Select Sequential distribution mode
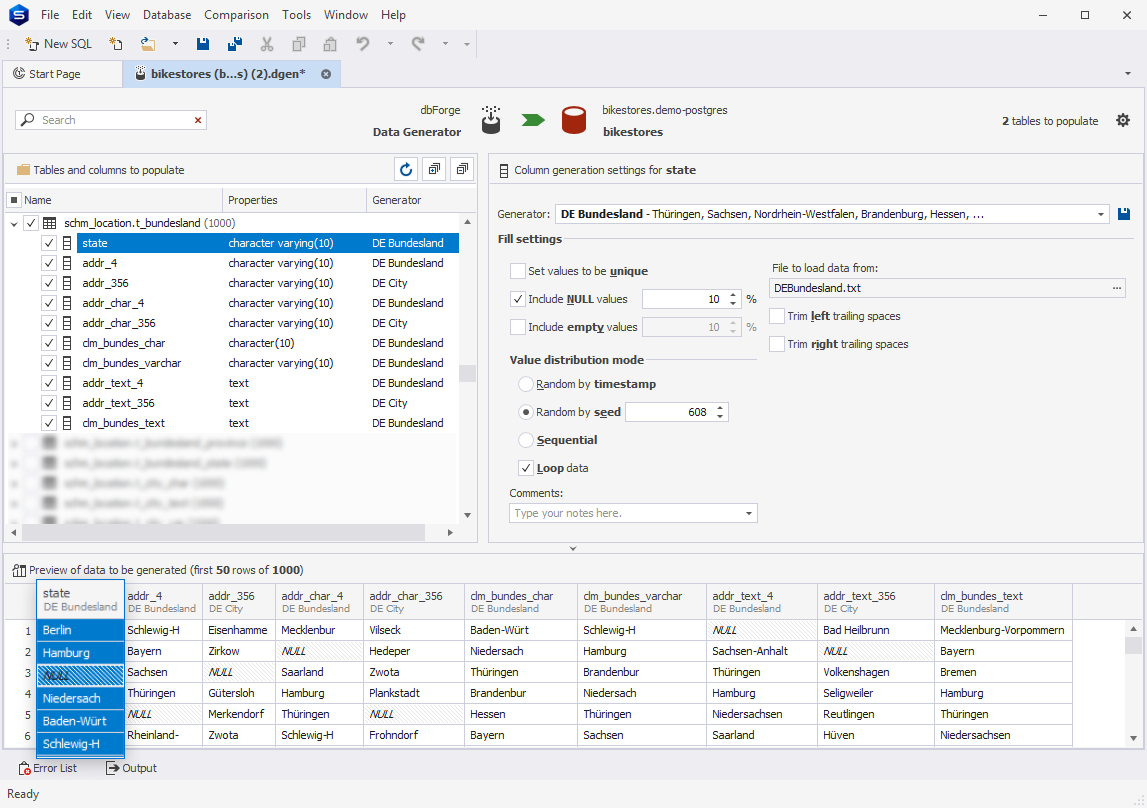Viewport: 1147px width, 808px height. 525,440
